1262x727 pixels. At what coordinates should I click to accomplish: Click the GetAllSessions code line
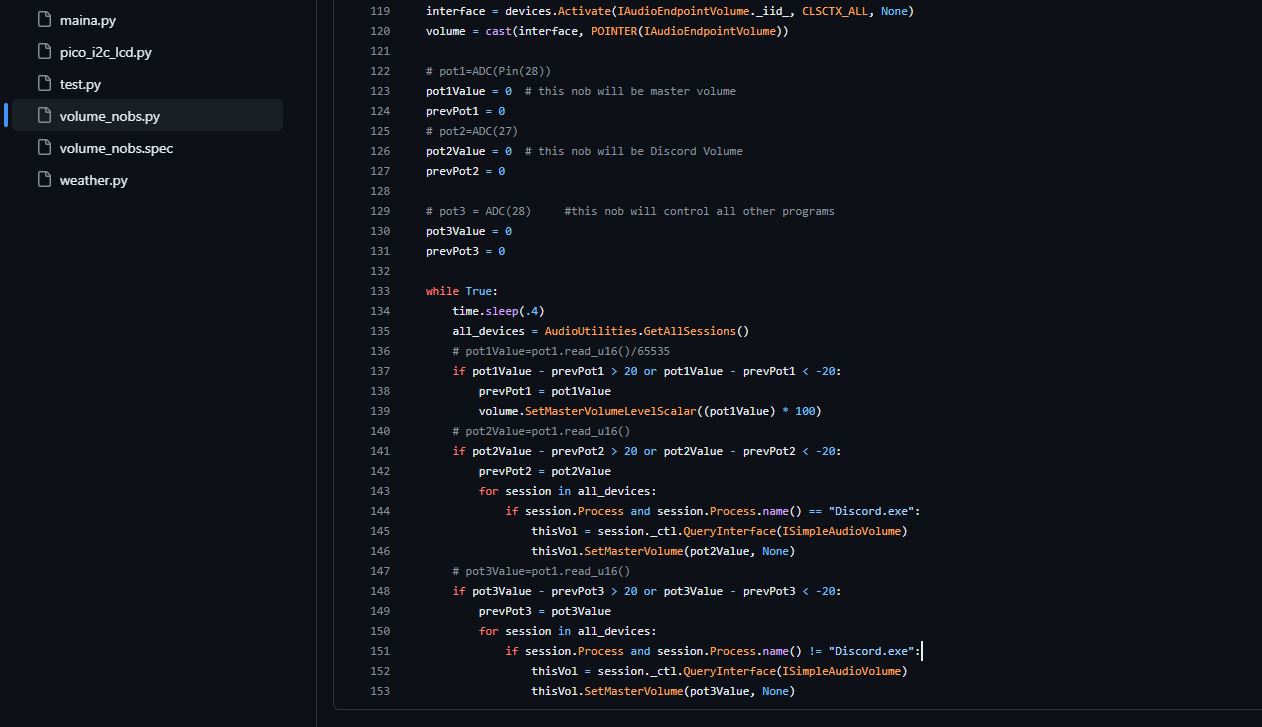pyautogui.click(x=600, y=331)
